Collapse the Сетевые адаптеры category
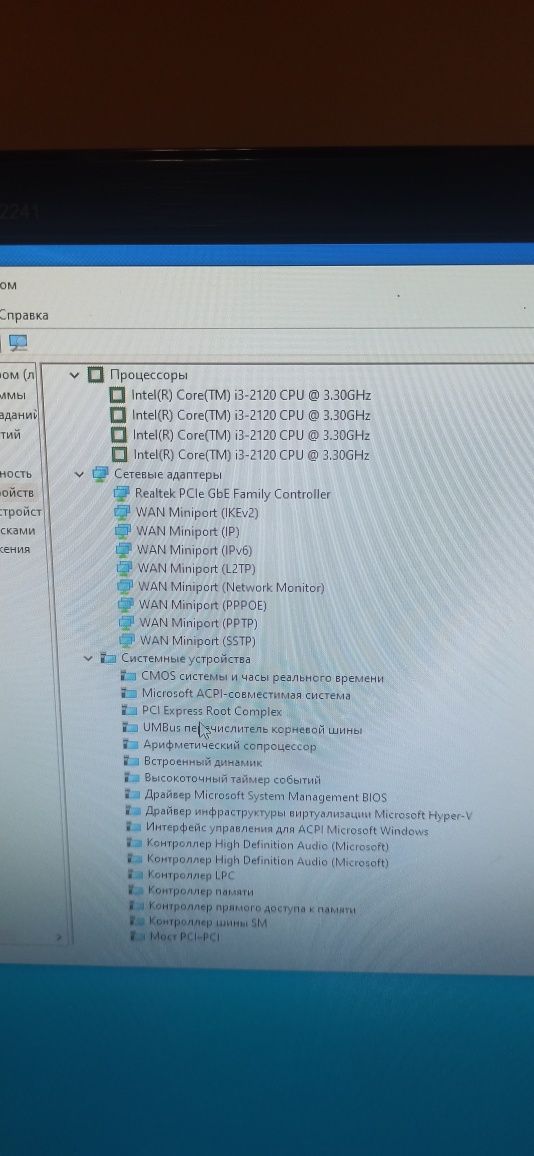Viewport: 534px width, 1156px height. pos(80,474)
